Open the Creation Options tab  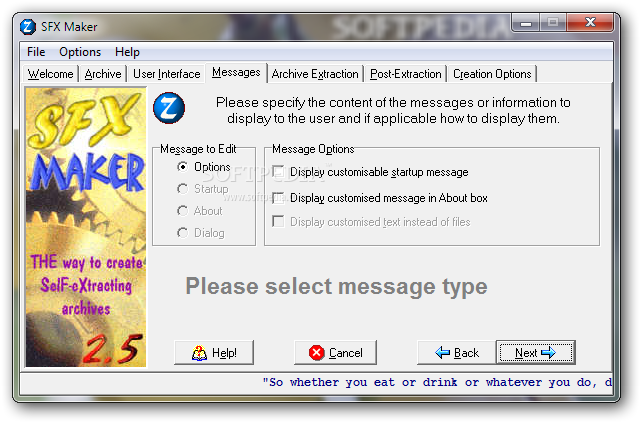coord(492,74)
